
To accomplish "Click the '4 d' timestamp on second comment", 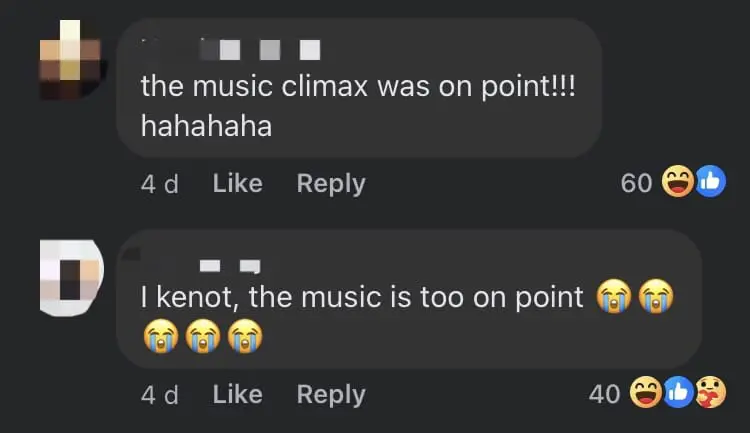I will point(159,394).
